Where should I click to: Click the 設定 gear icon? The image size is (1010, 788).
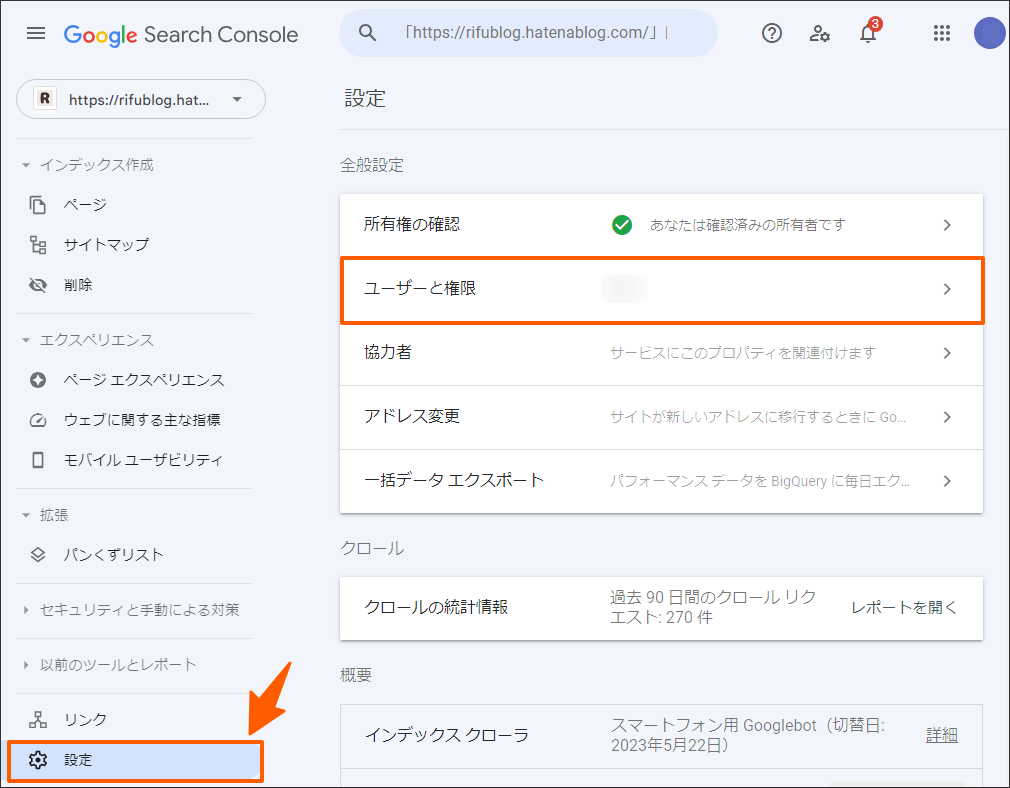[38, 760]
